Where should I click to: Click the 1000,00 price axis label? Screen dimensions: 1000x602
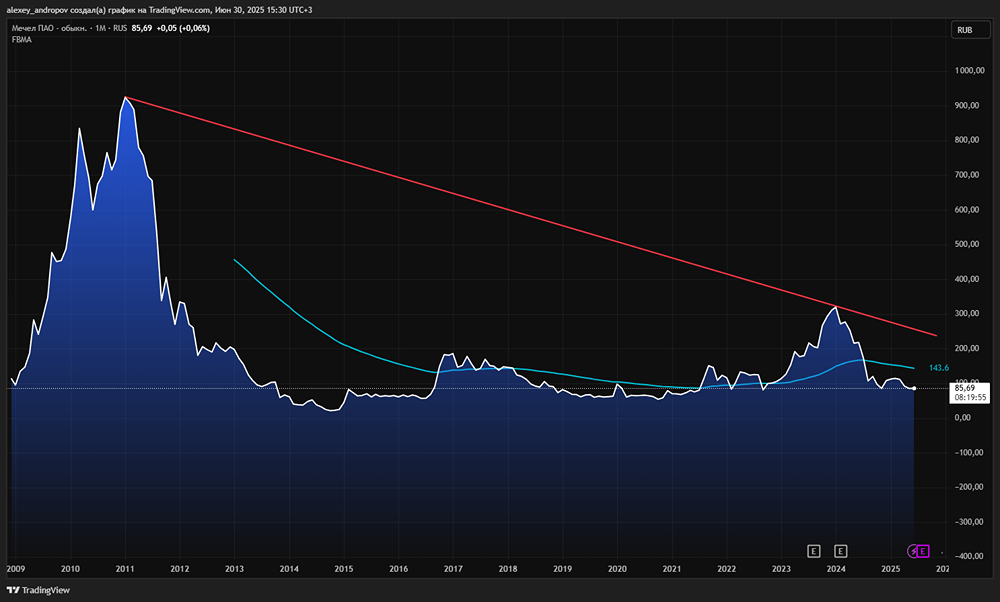[x=969, y=71]
